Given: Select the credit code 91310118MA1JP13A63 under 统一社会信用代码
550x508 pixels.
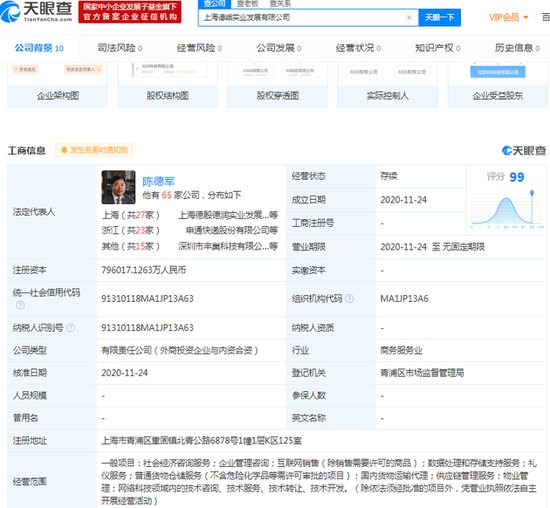Looking at the screenshot, I should [x=147, y=299].
